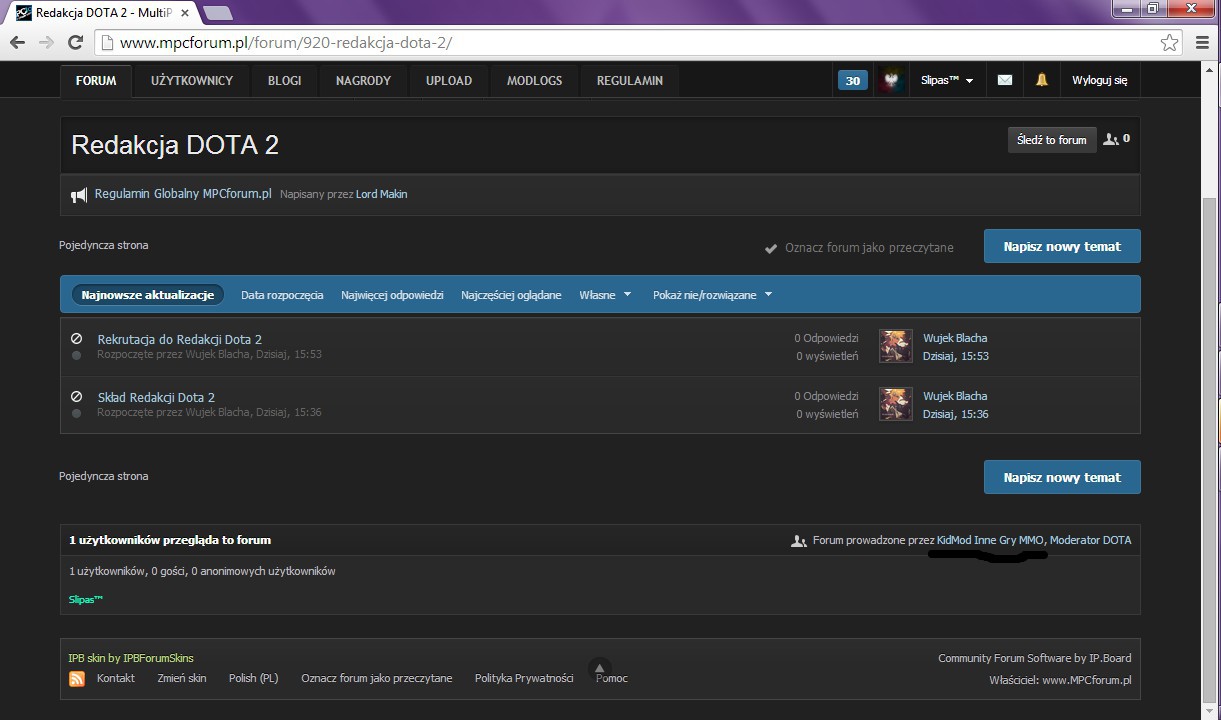Click Napisz nowy temat above the topic list

click(x=1062, y=246)
